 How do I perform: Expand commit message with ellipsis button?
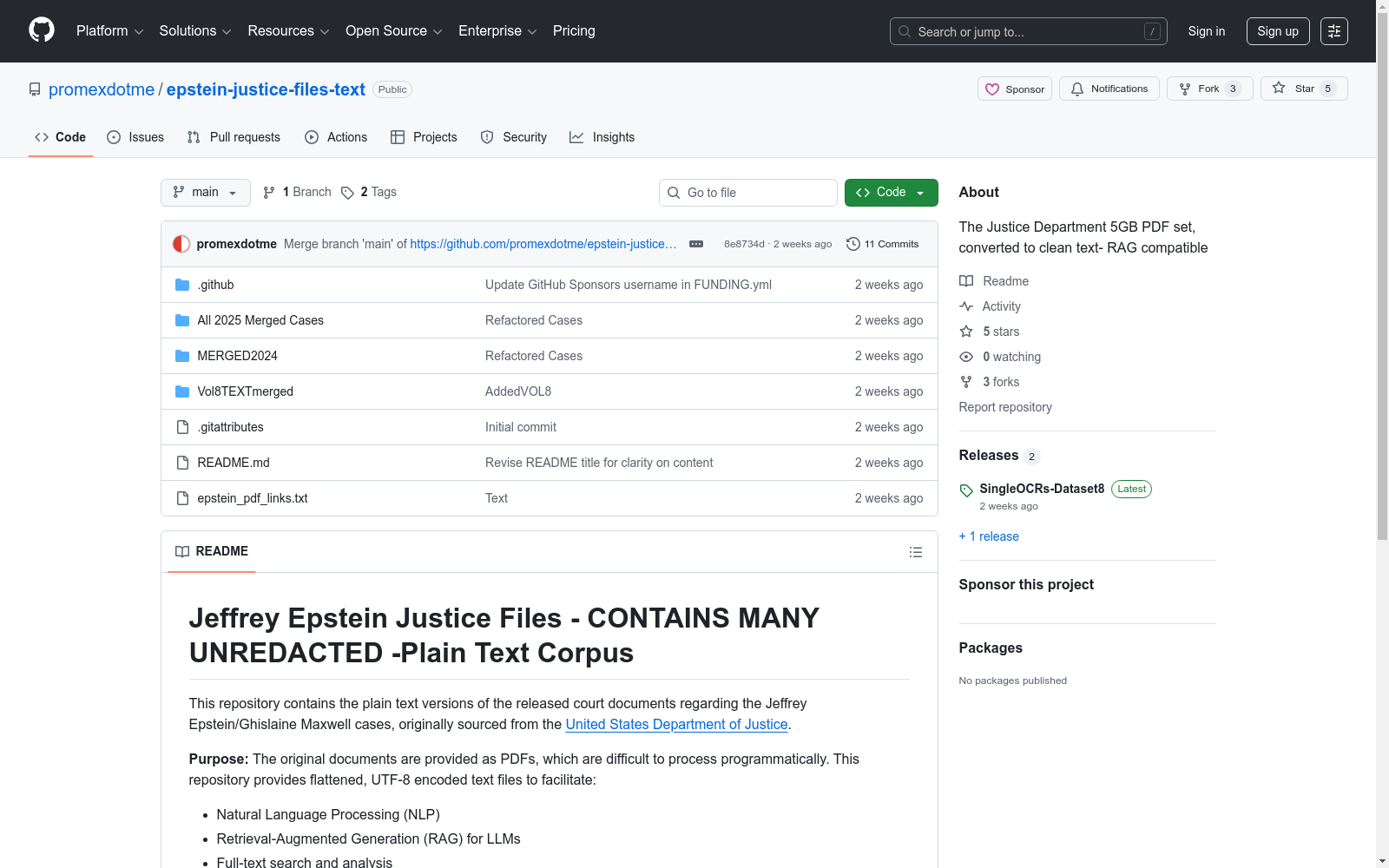tap(696, 244)
